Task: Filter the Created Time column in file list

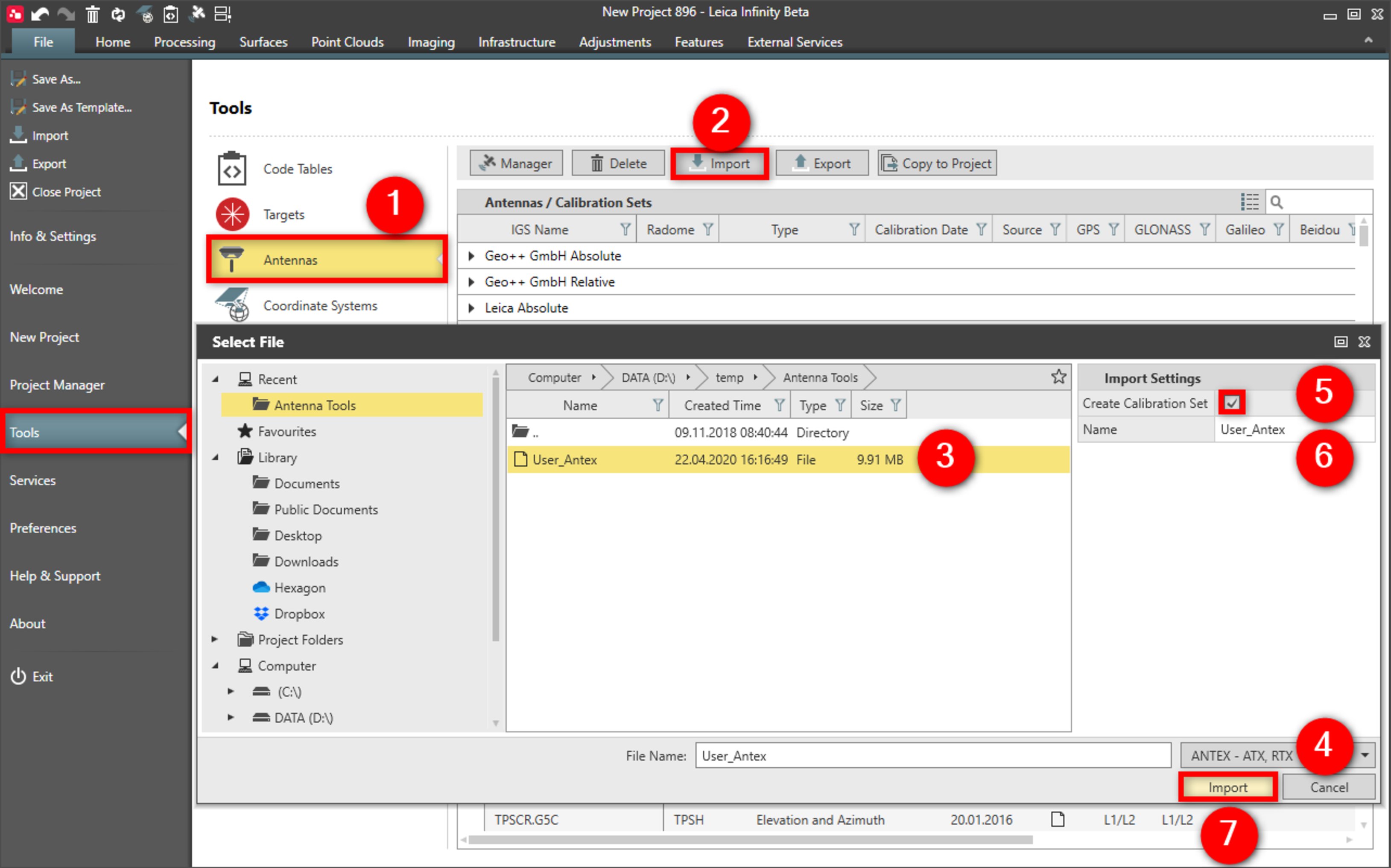Action: click(779, 405)
